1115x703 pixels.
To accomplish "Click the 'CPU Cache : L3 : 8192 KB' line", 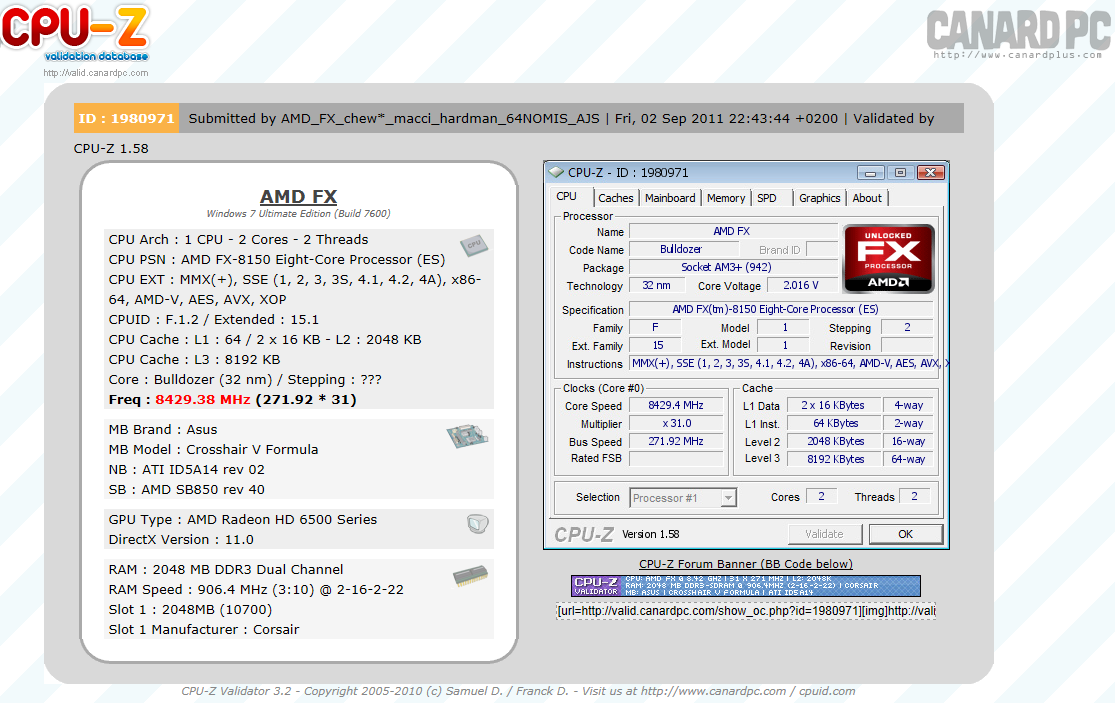I will click(x=194, y=360).
